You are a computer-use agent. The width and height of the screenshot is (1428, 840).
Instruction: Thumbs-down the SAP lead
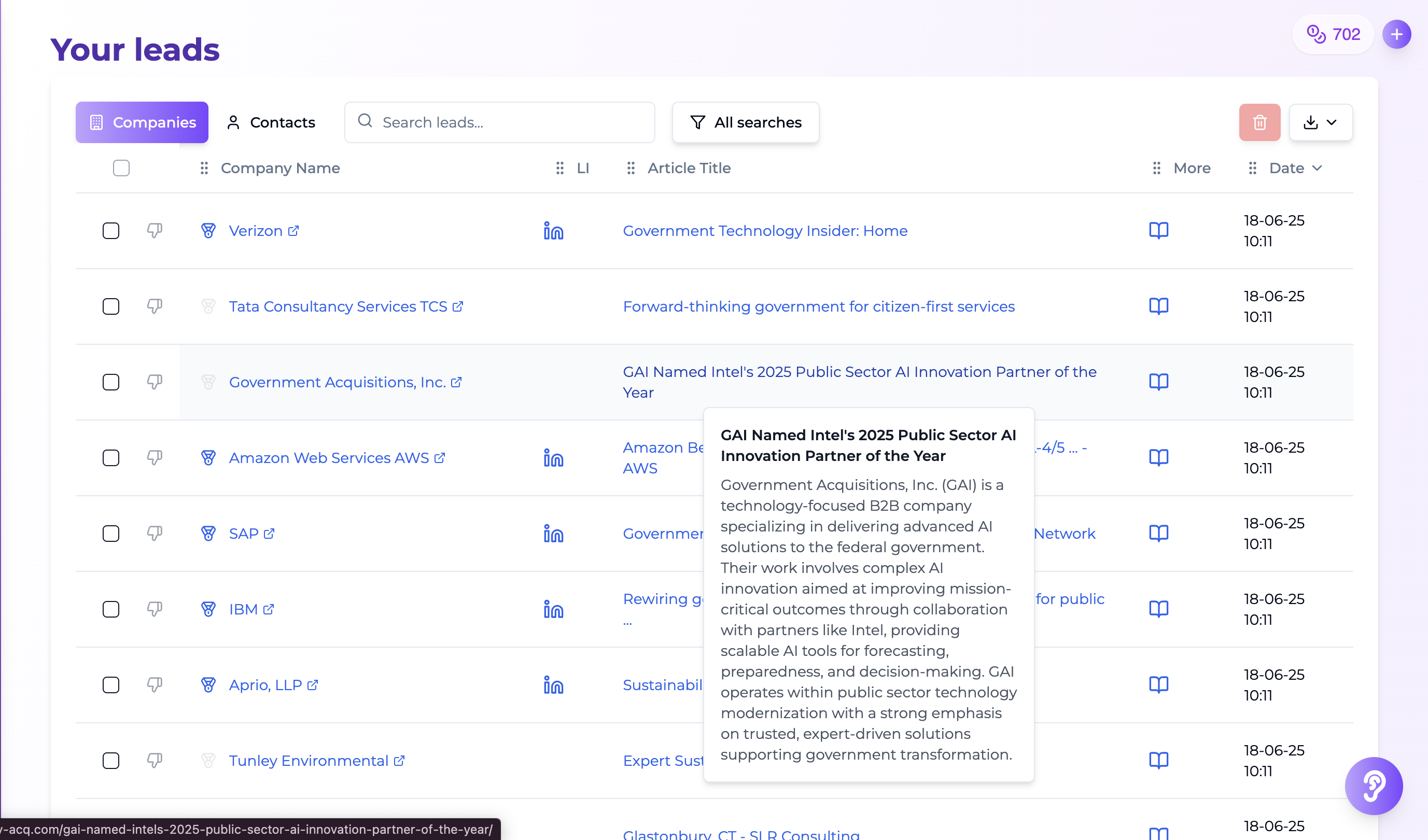click(155, 534)
